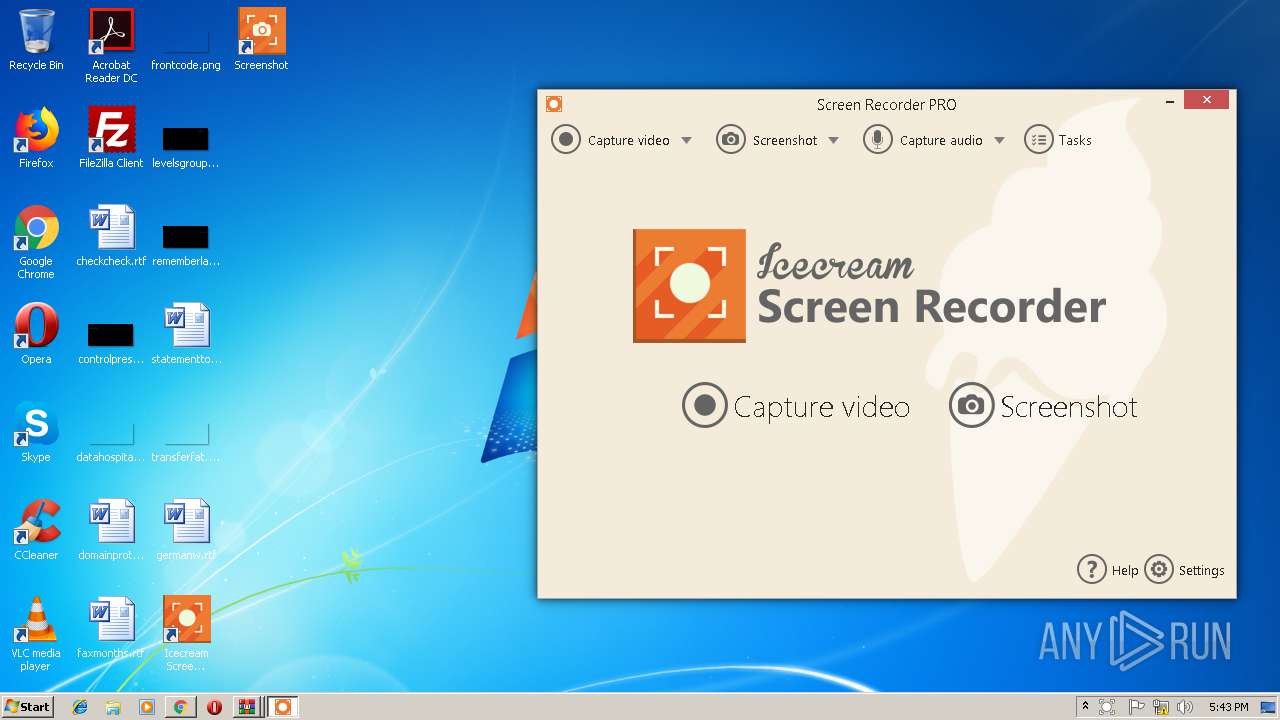Screen dimensions: 1280x720
Task: Click the large Screenshot button
Action: click(1043, 406)
